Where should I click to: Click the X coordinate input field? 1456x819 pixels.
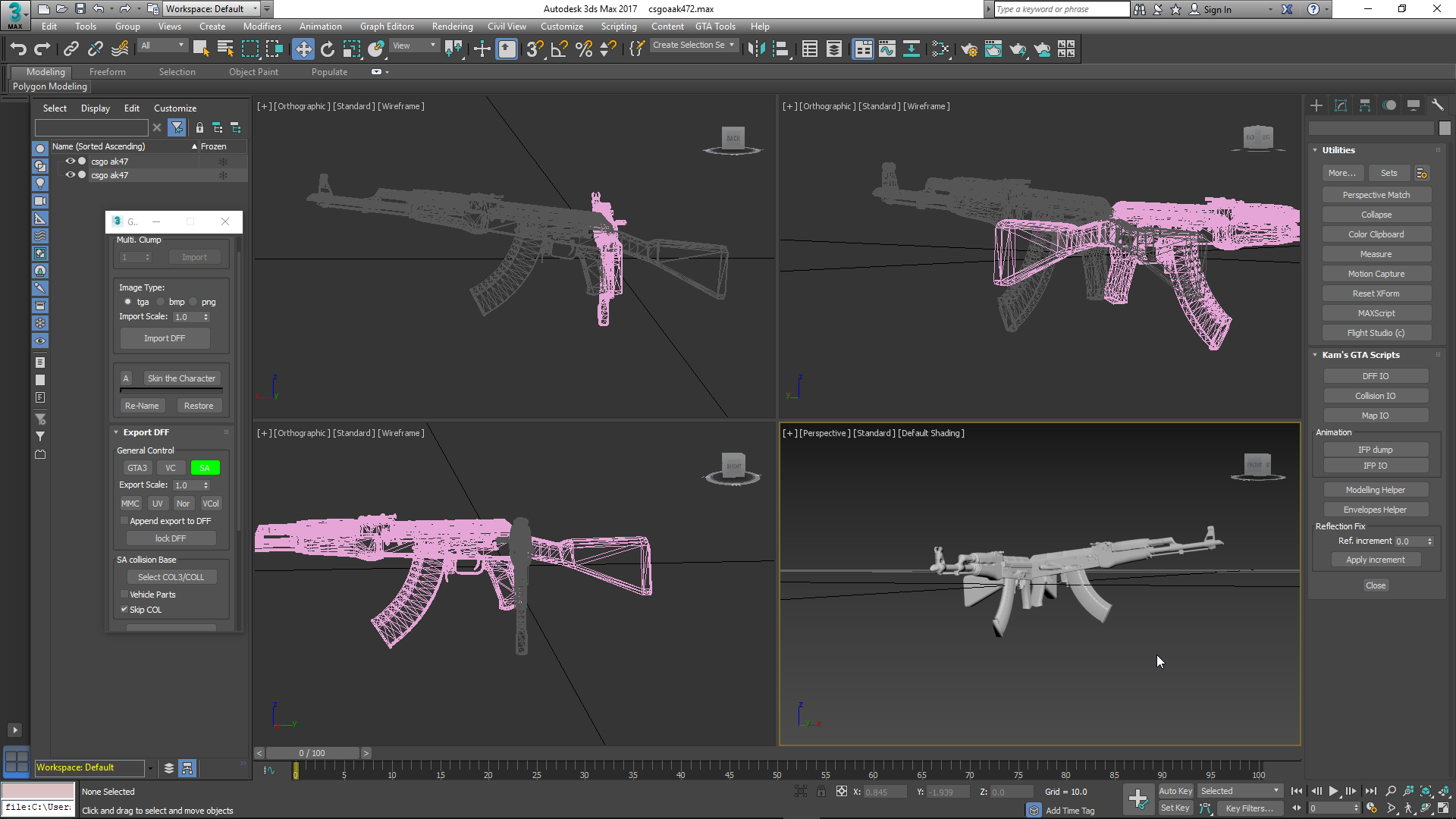[x=885, y=791]
